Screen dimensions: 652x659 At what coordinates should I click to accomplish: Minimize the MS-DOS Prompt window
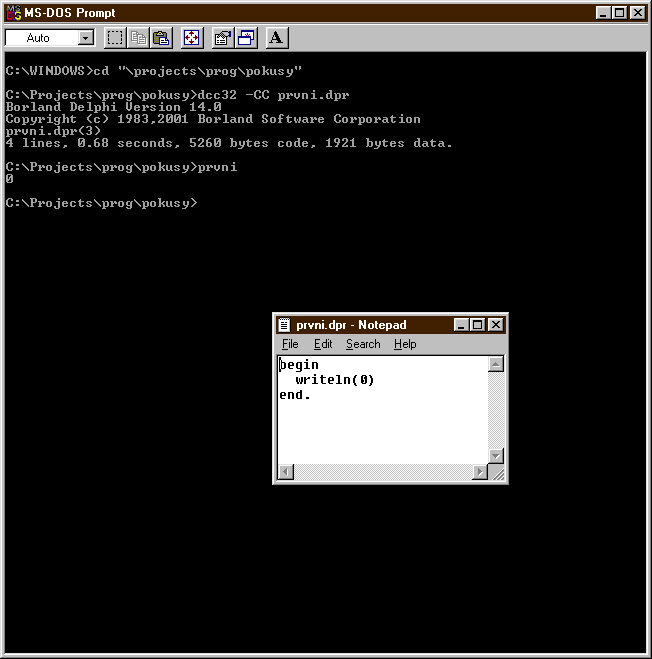[603, 13]
